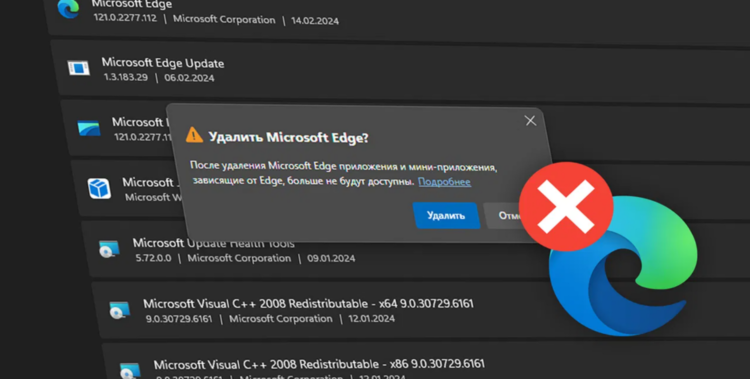Click the blue wave app icon under Edge Update
Image resolution: width=750 pixels, height=379 pixels.
coord(89,128)
